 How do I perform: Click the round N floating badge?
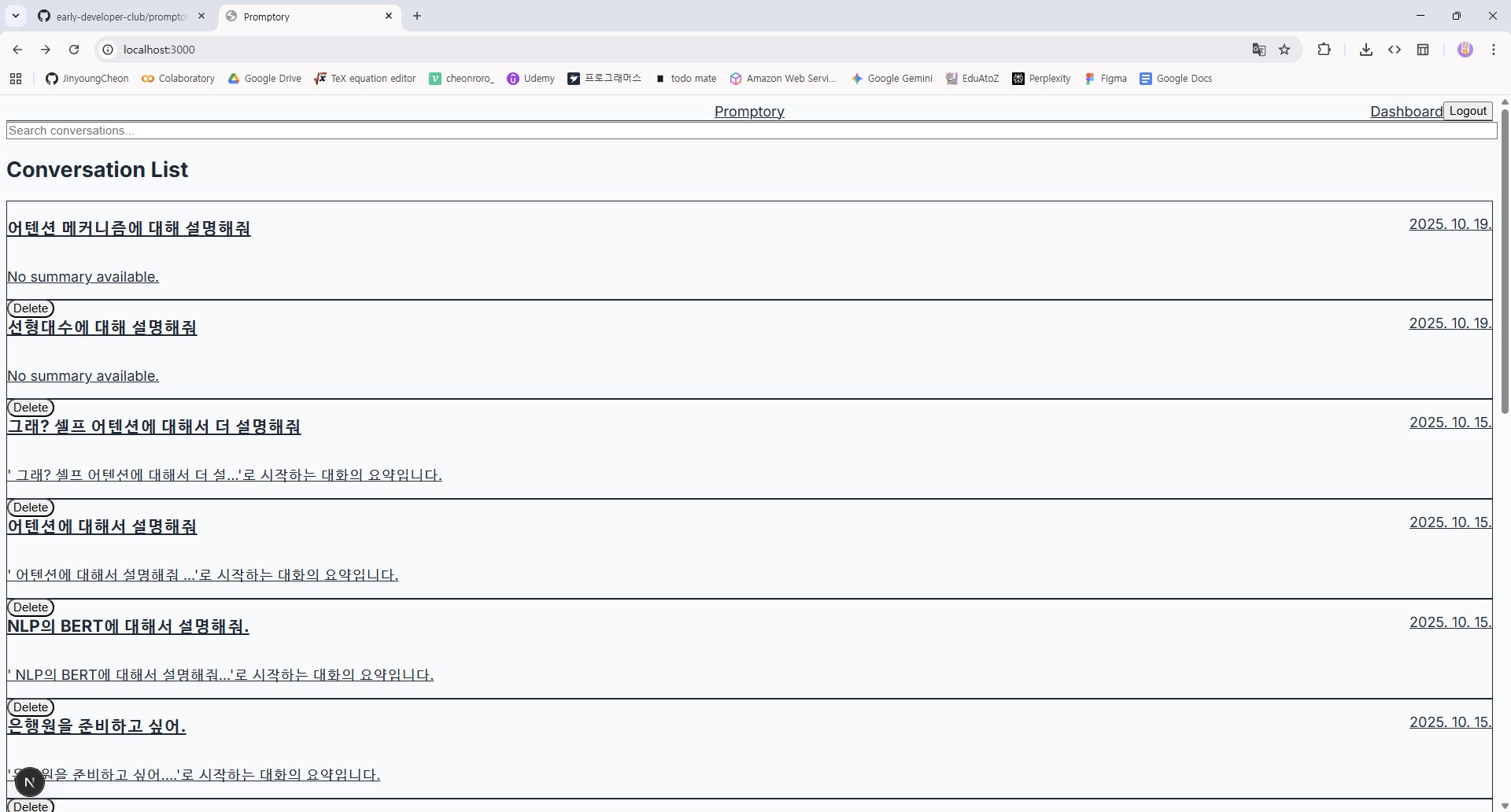(x=30, y=782)
